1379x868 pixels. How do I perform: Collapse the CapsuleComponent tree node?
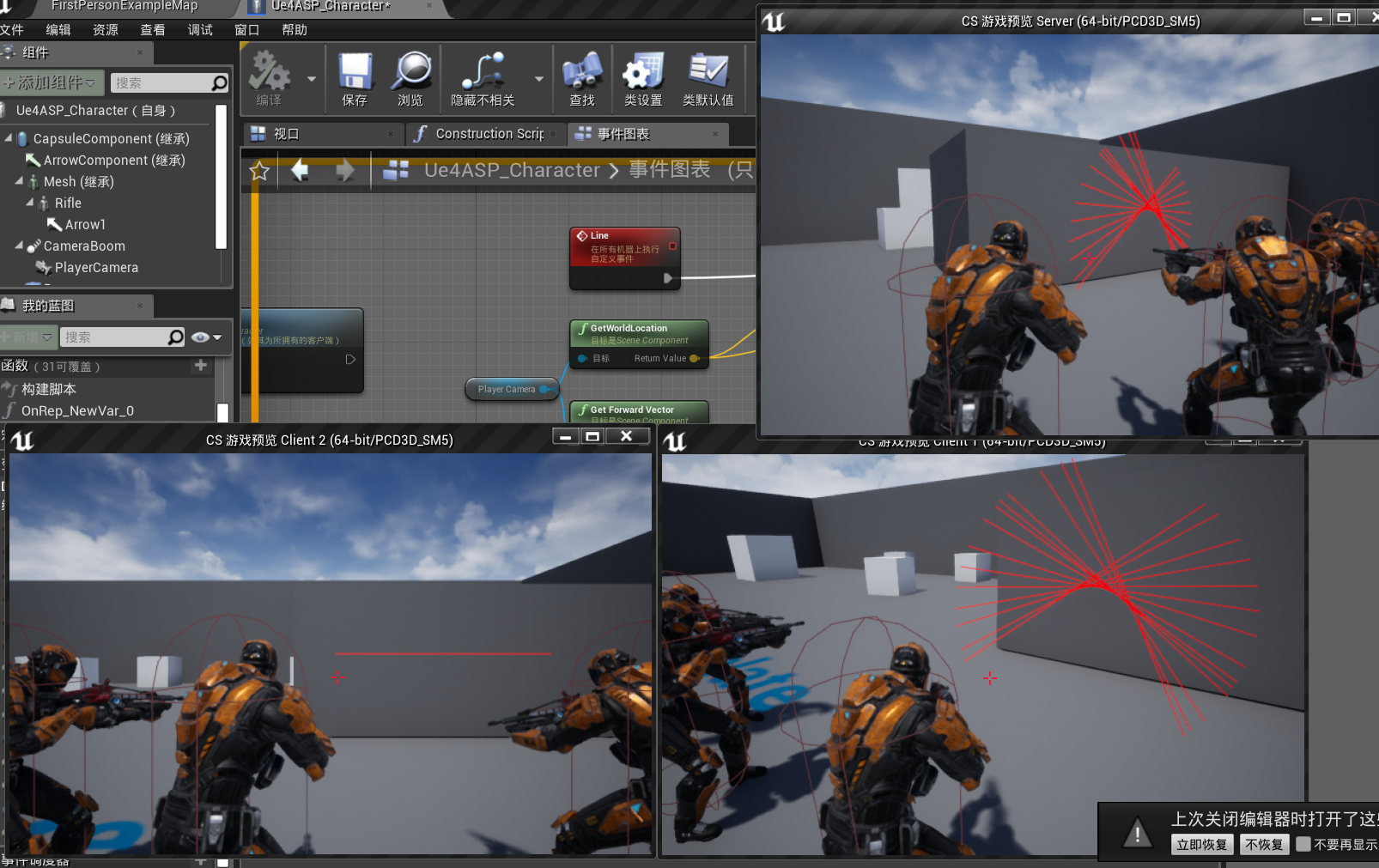(x=9, y=137)
